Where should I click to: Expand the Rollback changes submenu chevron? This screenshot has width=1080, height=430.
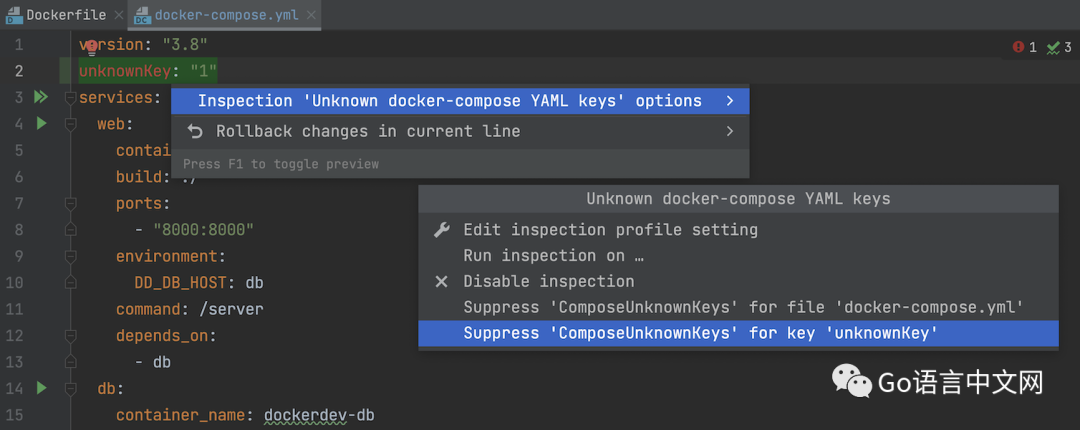click(730, 131)
